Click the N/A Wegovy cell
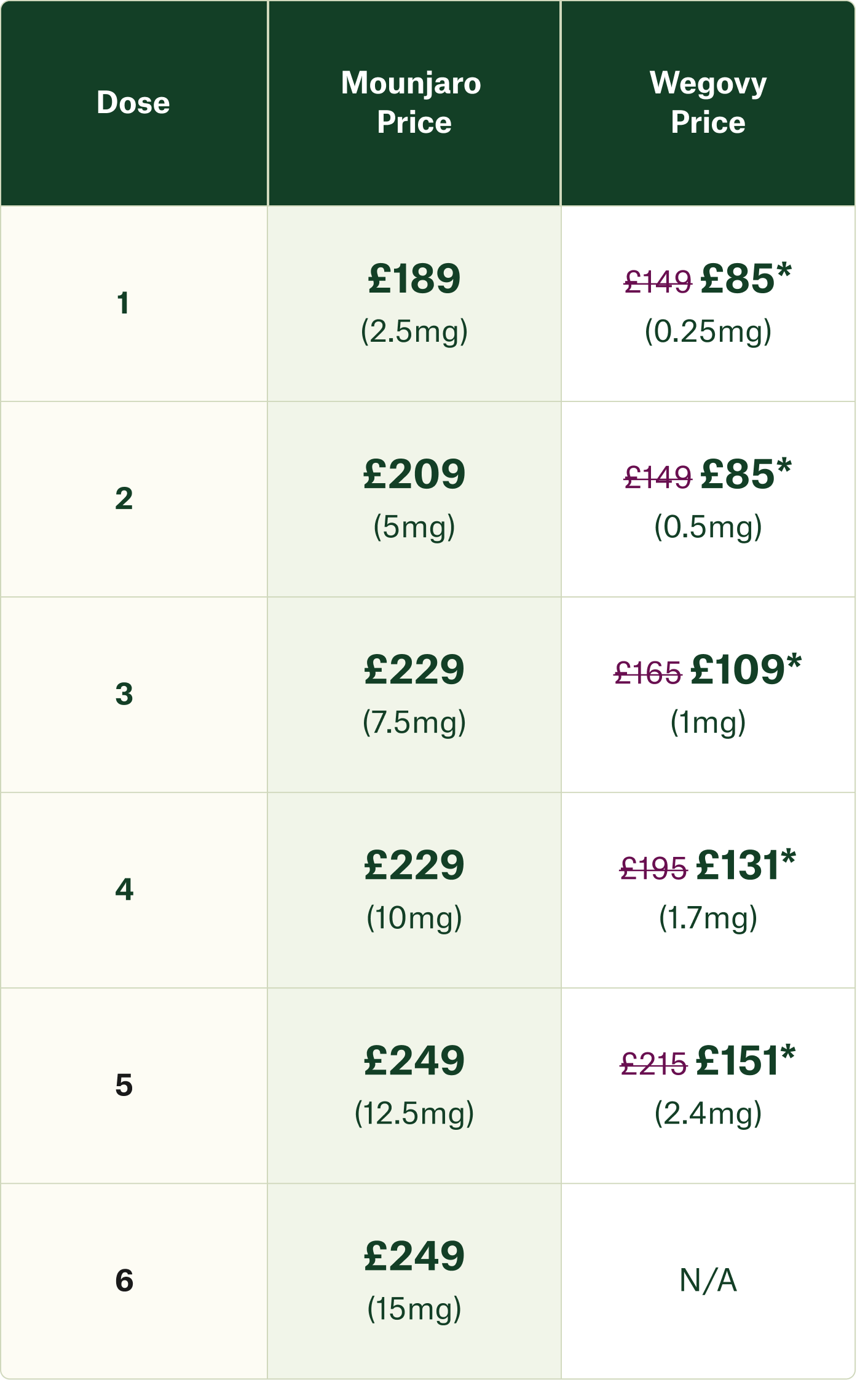868x1380 pixels. click(x=708, y=1281)
